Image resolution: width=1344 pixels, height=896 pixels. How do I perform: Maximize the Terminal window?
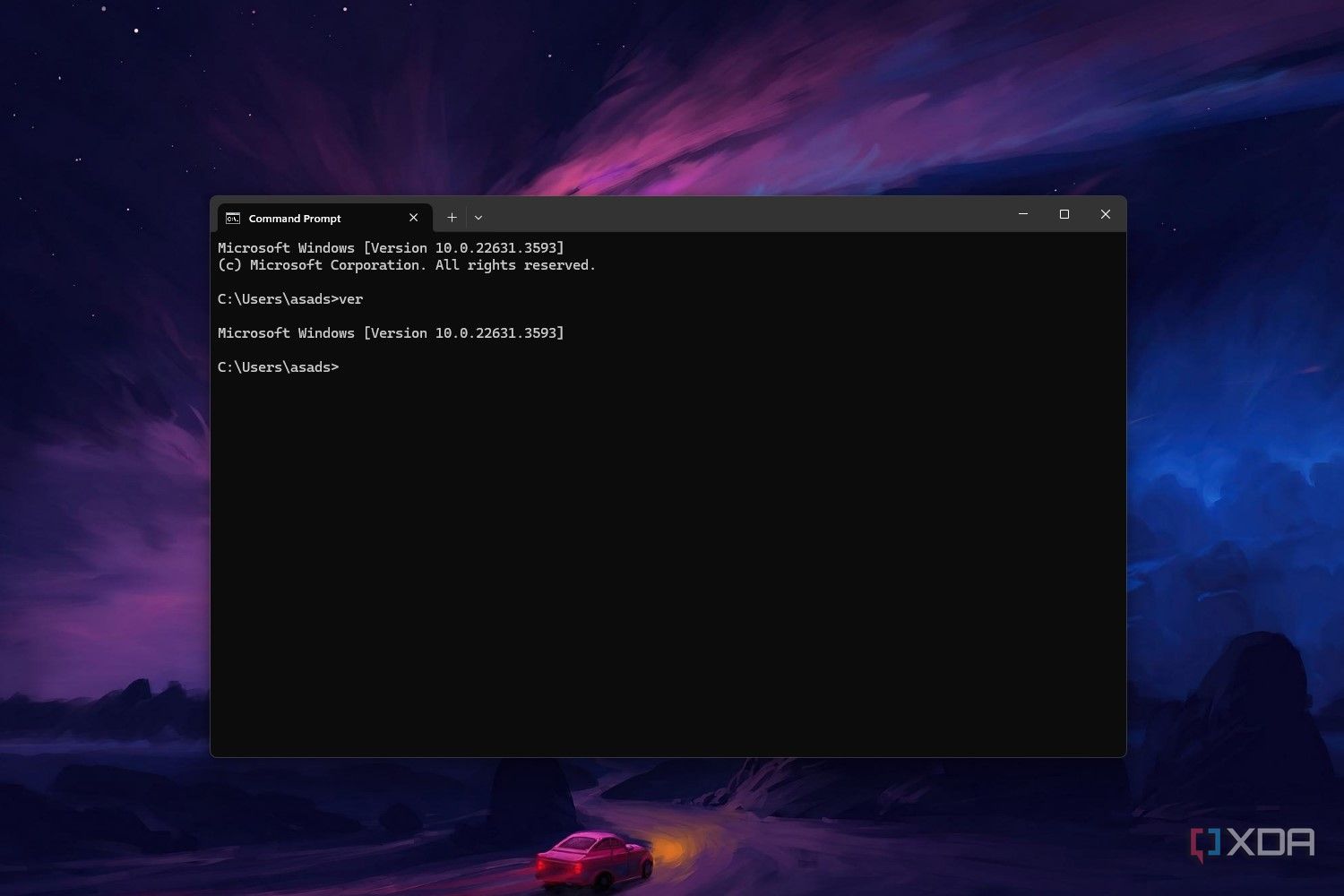[1064, 214]
